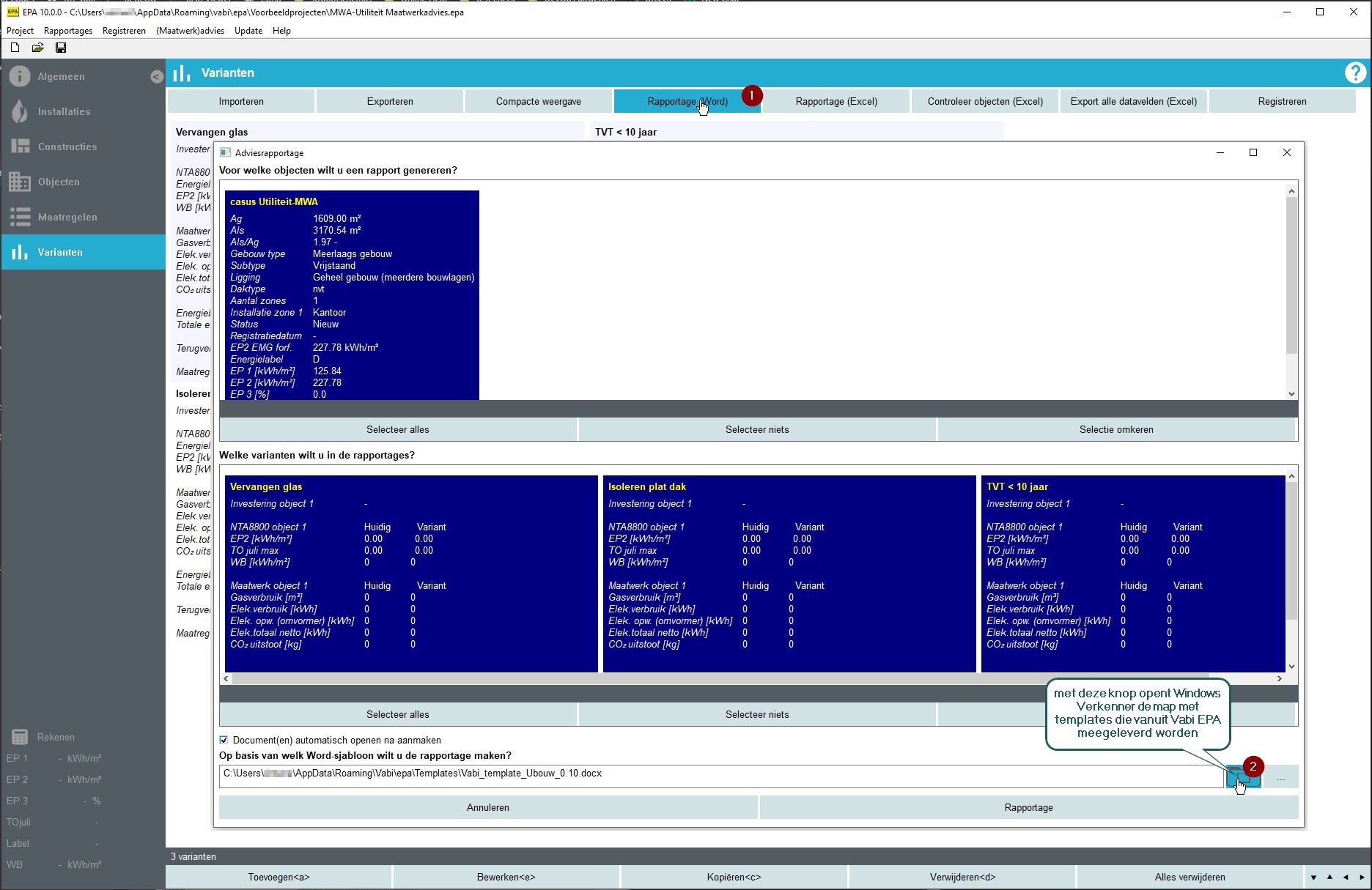
Task: Click the save diskette icon
Action: [x=61, y=48]
